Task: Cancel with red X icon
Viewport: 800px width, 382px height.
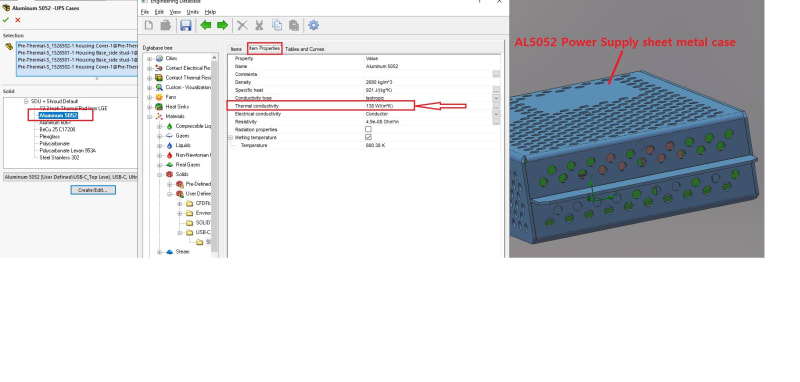Action: (x=18, y=20)
